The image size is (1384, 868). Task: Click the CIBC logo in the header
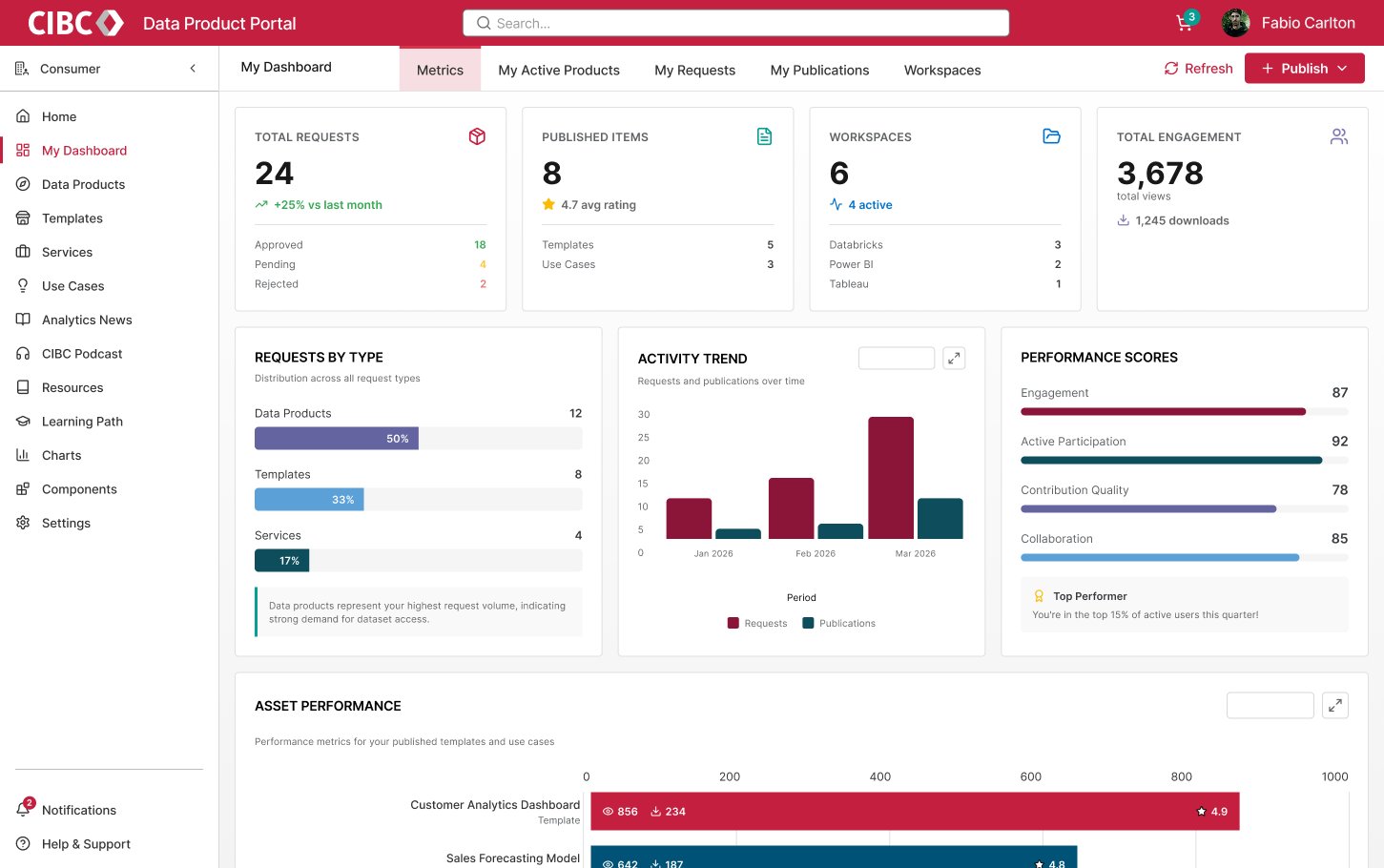coord(76,23)
